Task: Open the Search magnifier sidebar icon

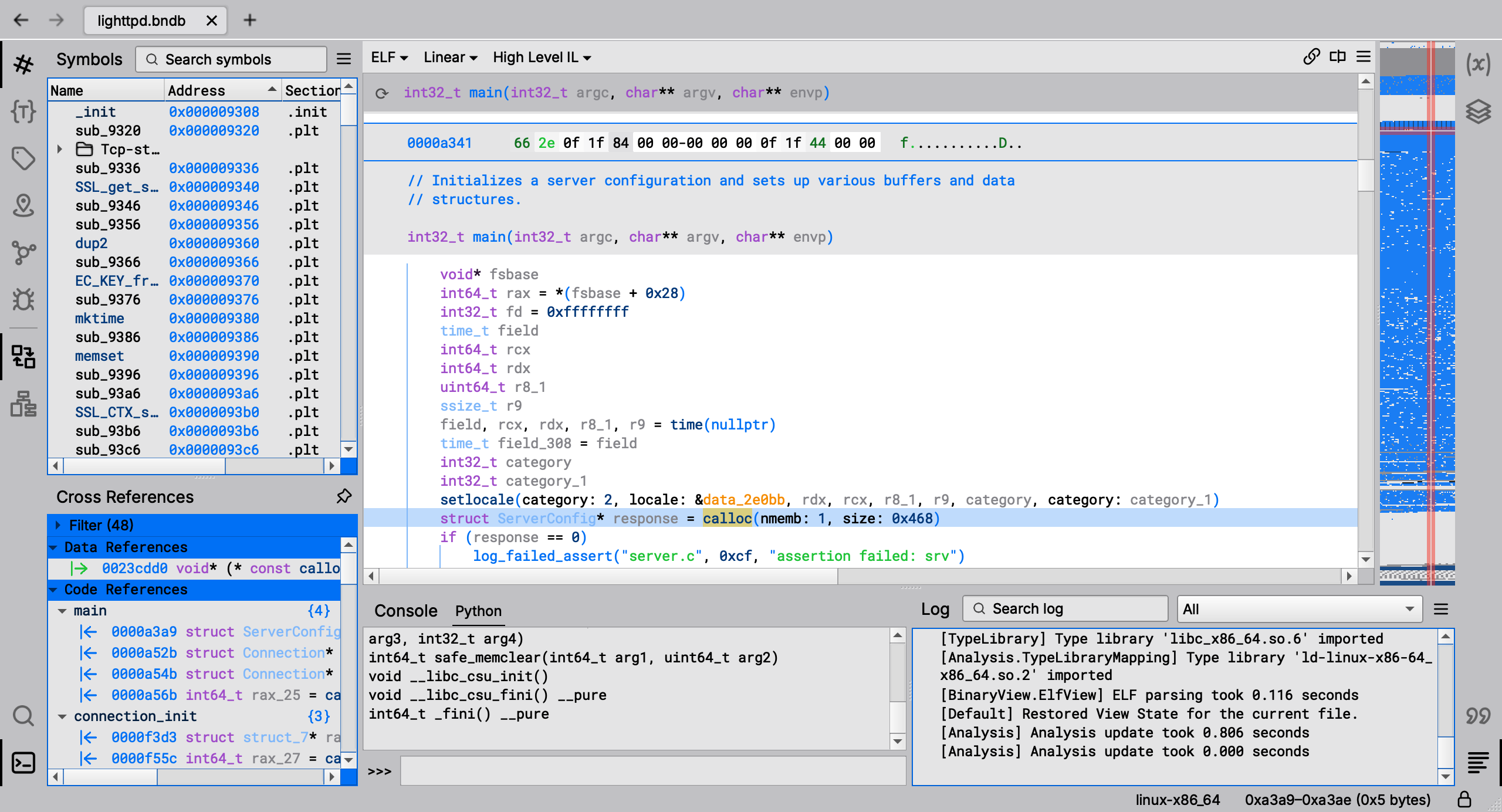Action: pos(23,716)
